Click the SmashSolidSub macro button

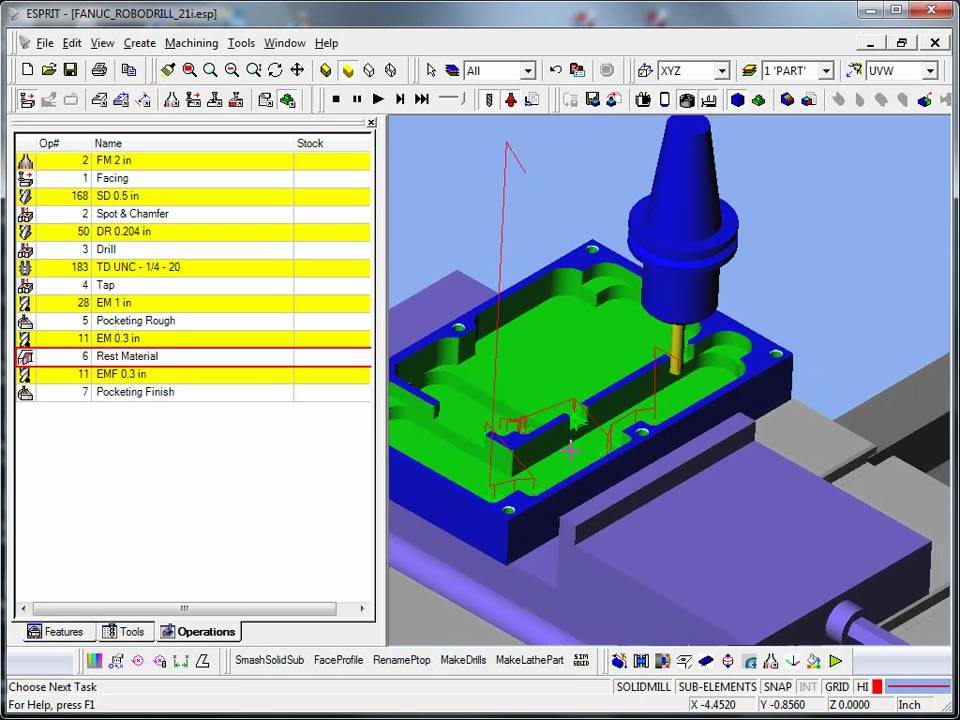(269, 660)
